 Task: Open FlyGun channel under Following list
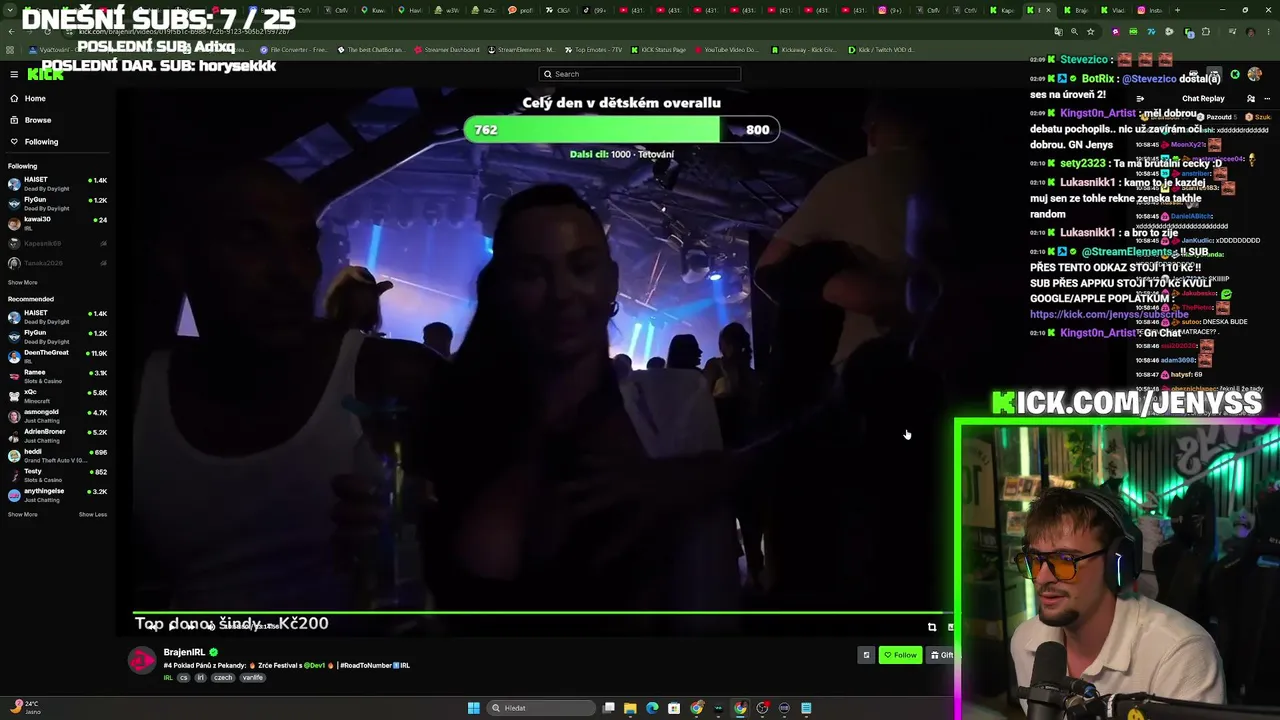[57, 203]
